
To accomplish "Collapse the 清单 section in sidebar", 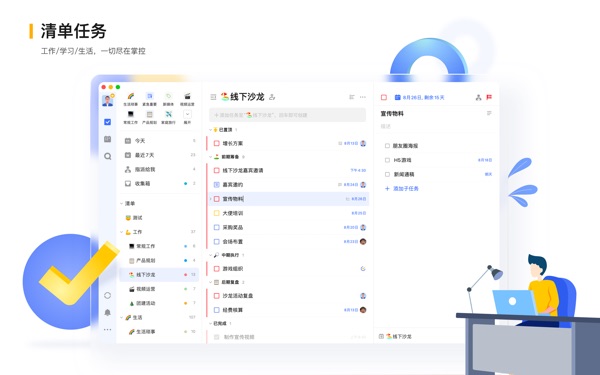I will coord(122,203).
